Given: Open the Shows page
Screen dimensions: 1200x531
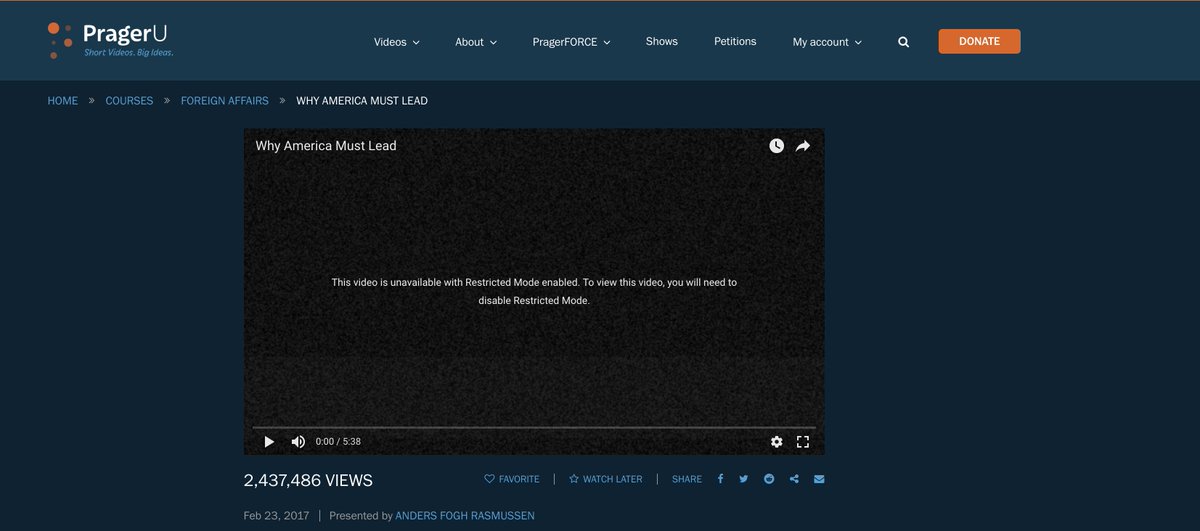Looking at the screenshot, I should click(x=662, y=41).
